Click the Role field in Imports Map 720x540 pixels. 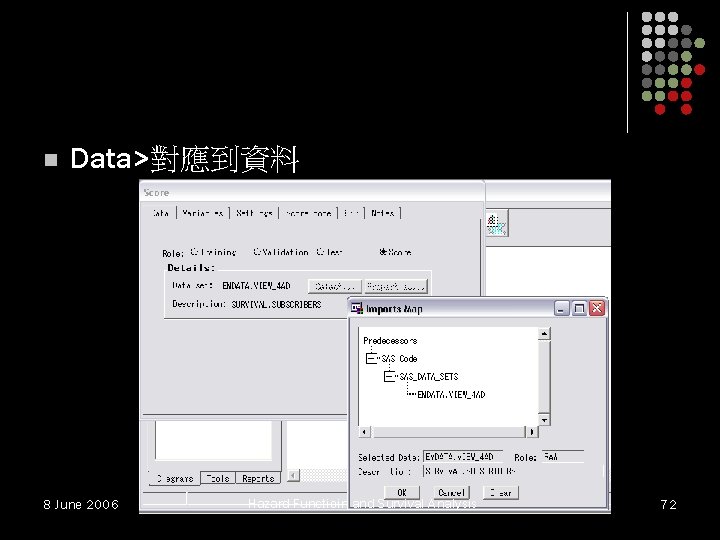click(563, 457)
